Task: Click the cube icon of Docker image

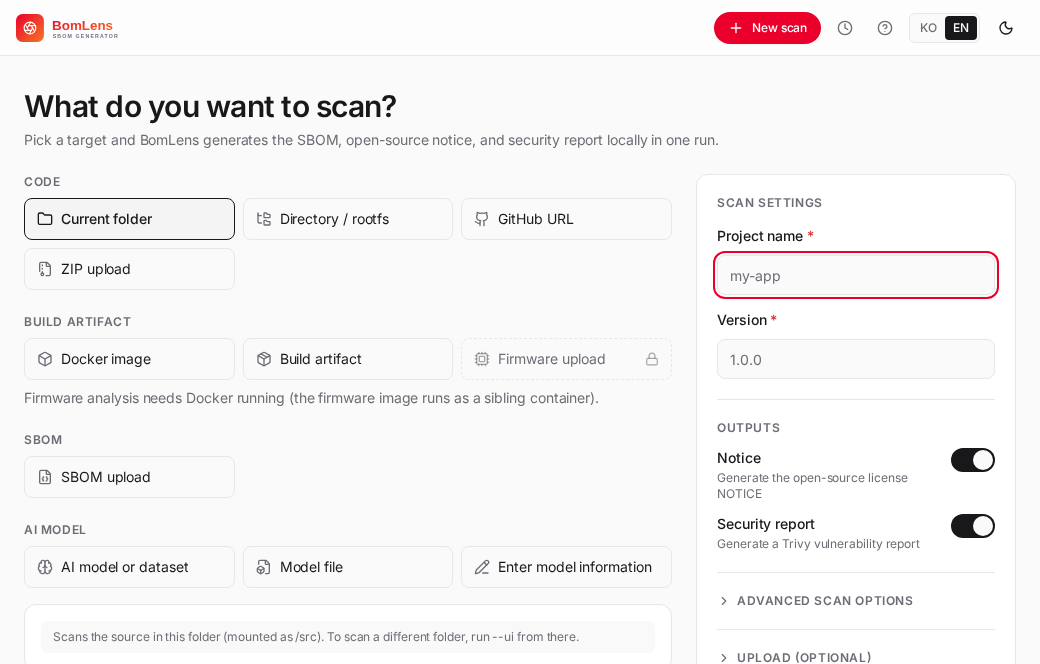Action: click(45, 359)
